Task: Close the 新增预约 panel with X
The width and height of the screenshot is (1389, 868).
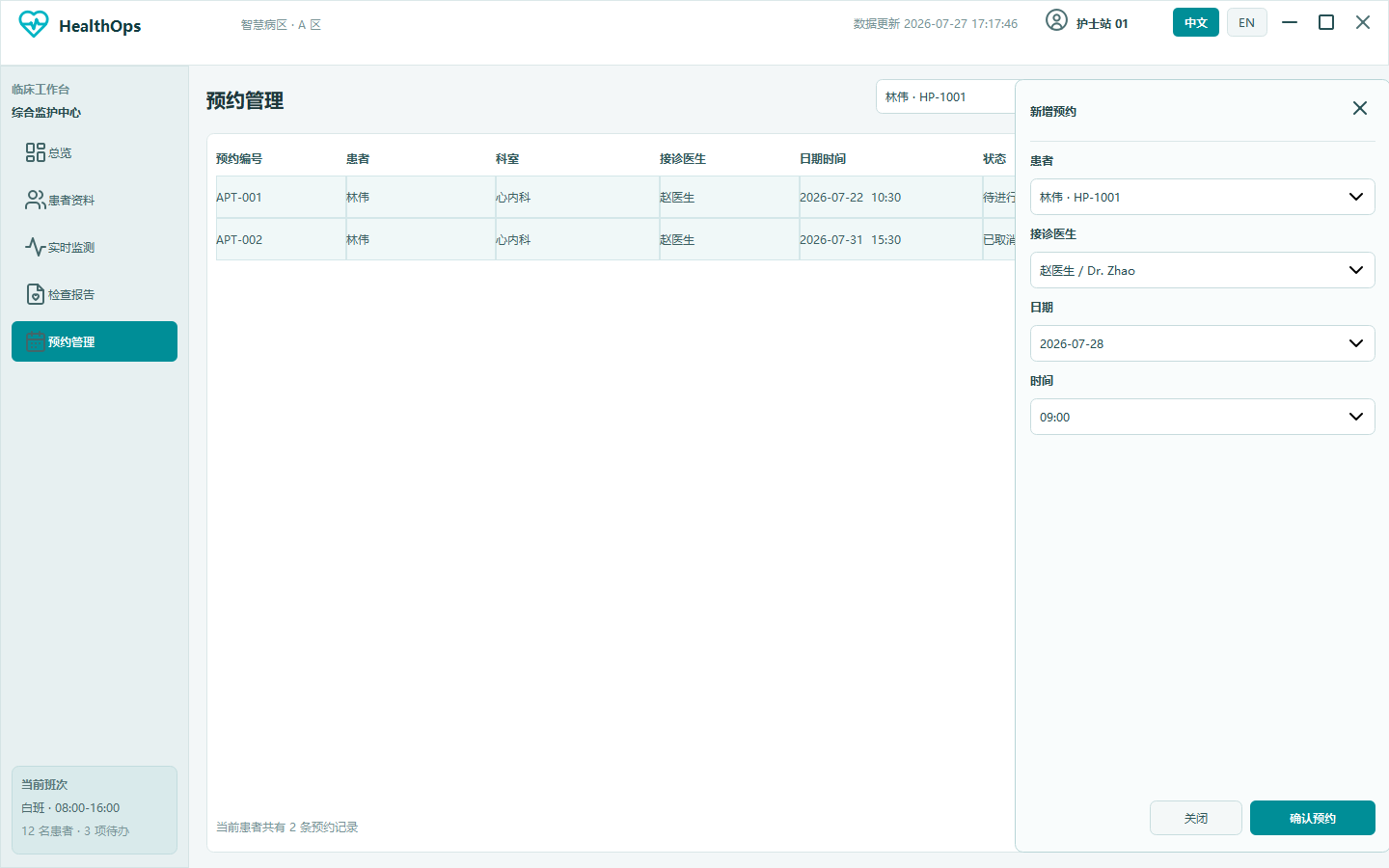Action: 1360,108
